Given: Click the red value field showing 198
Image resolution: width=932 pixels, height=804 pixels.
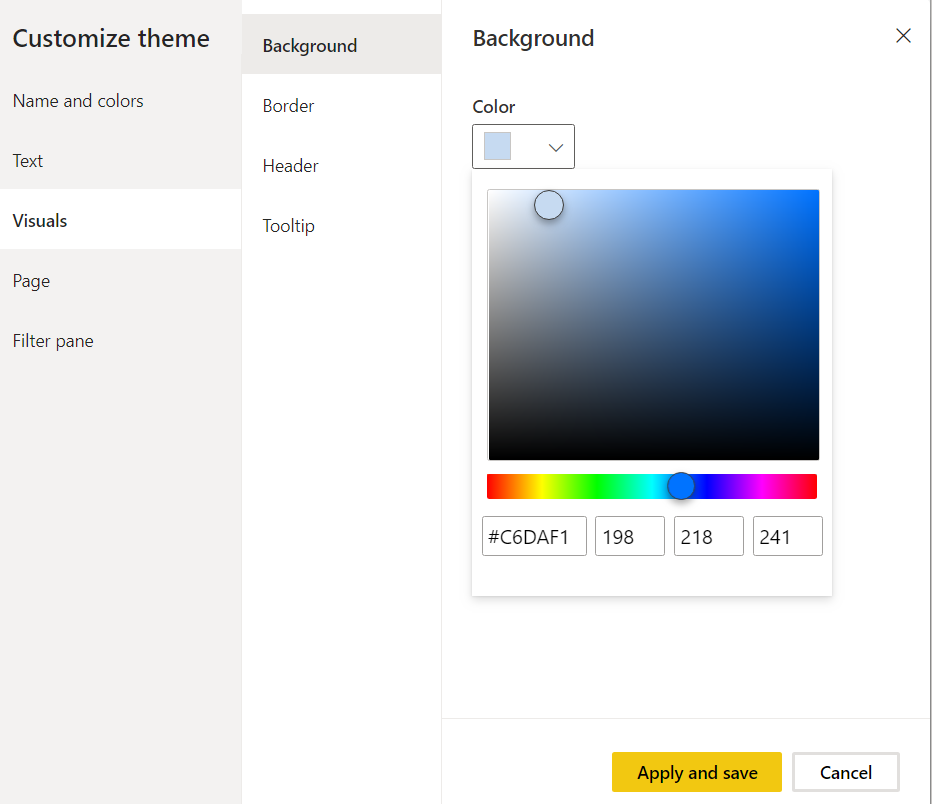Looking at the screenshot, I should click(x=630, y=537).
